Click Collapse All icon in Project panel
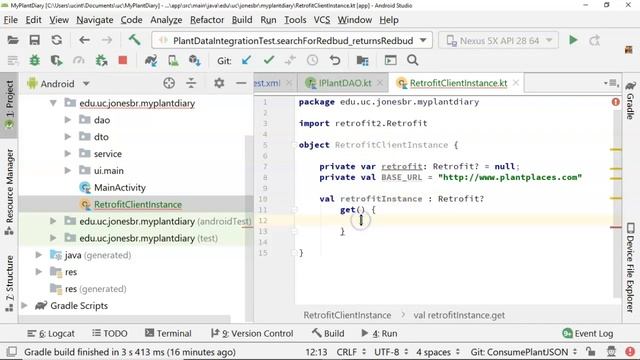640x360 pixels. point(191,83)
